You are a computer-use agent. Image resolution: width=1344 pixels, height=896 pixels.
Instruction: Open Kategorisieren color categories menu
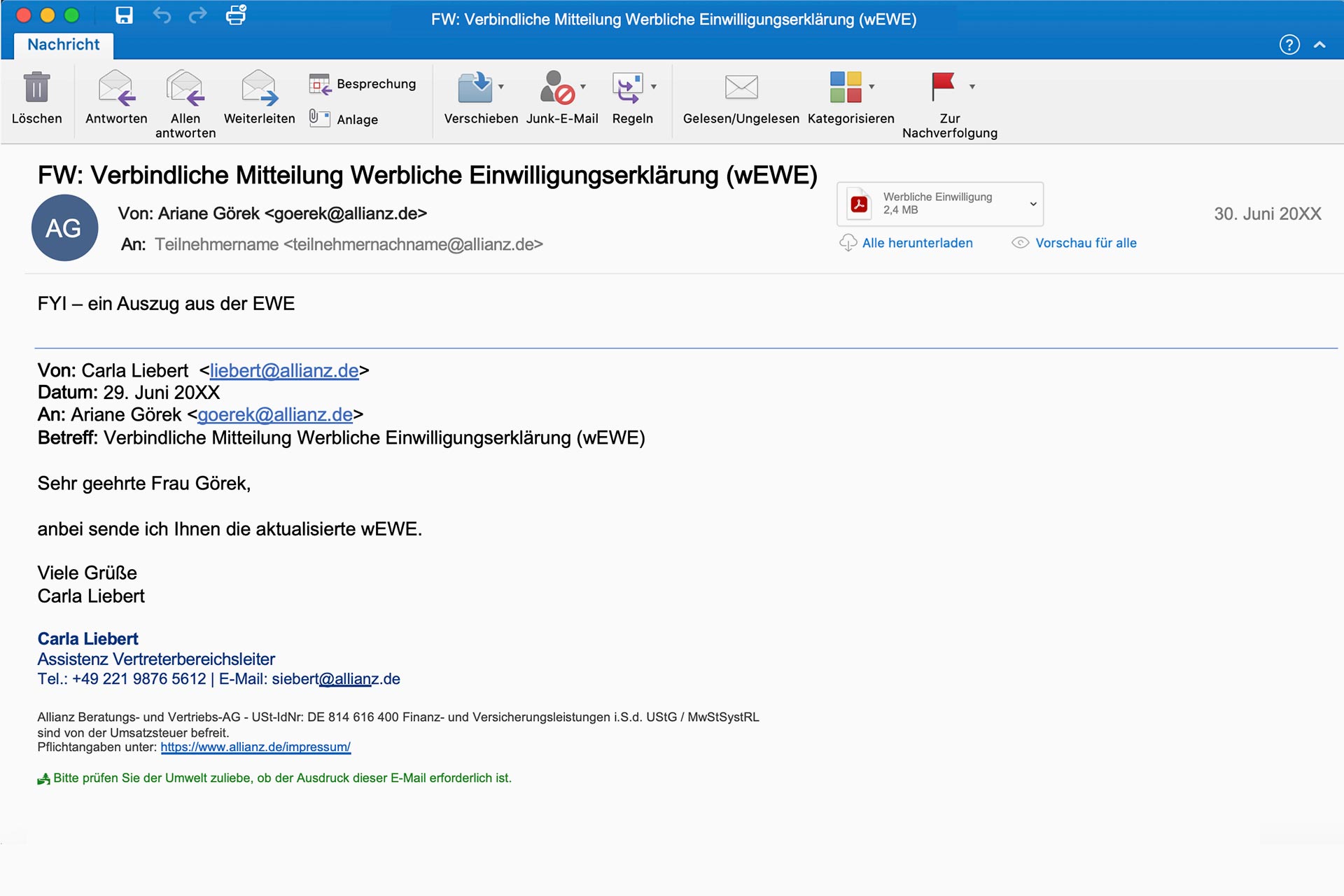click(x=846, y=88)
